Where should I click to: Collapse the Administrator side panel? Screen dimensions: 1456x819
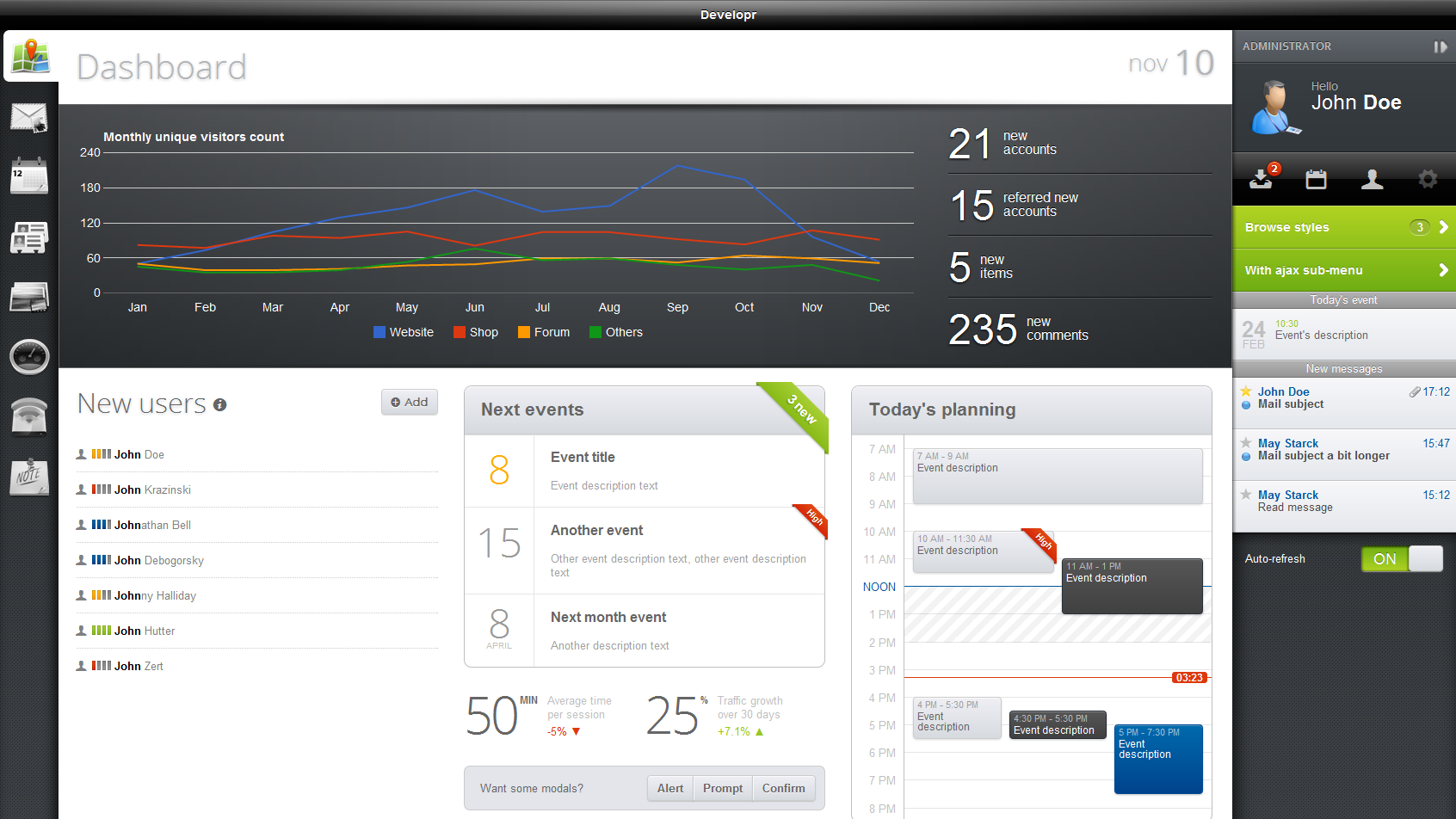tap(1440, 46)
